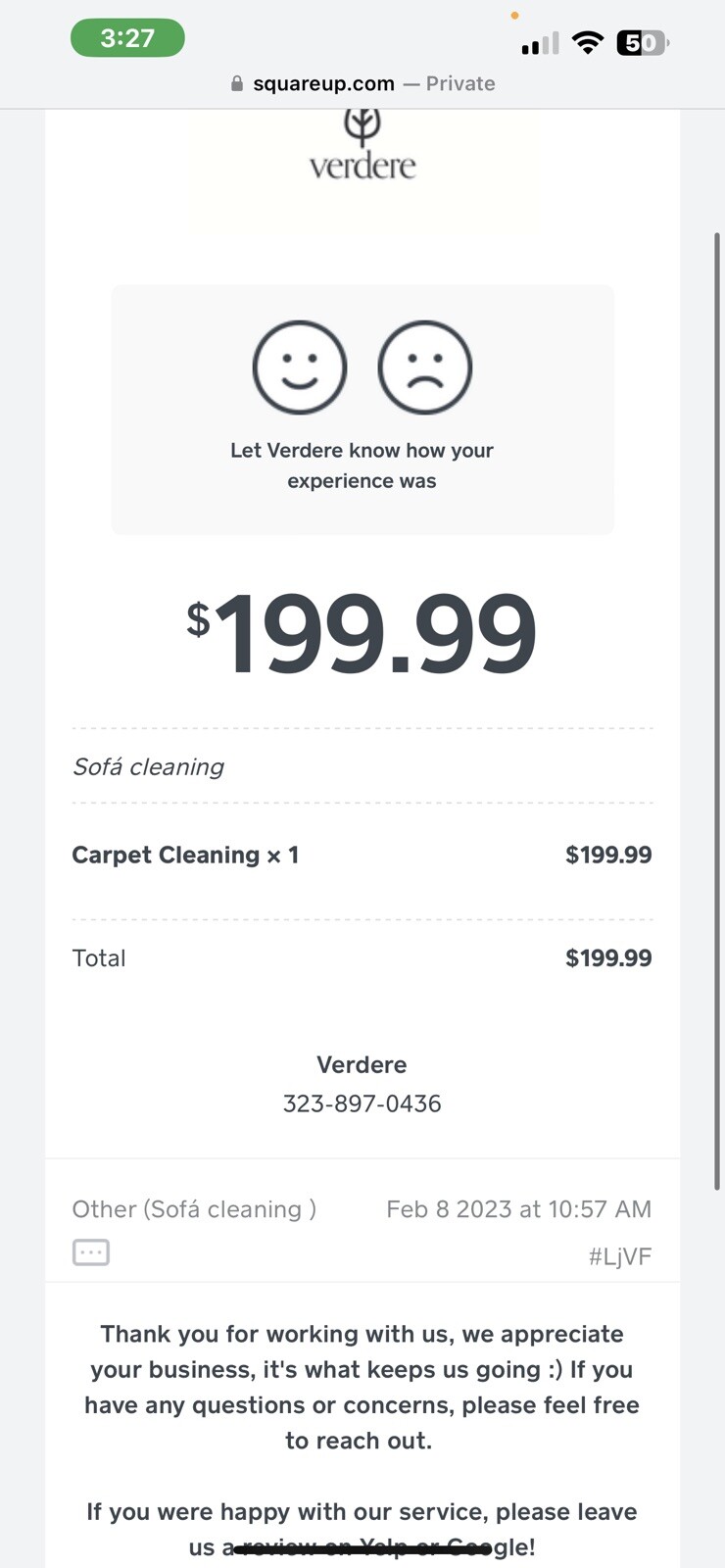Tap the Feb 8 2023 timestamp
This screenshot has height=1568, width=725.
pos(518,1209)
